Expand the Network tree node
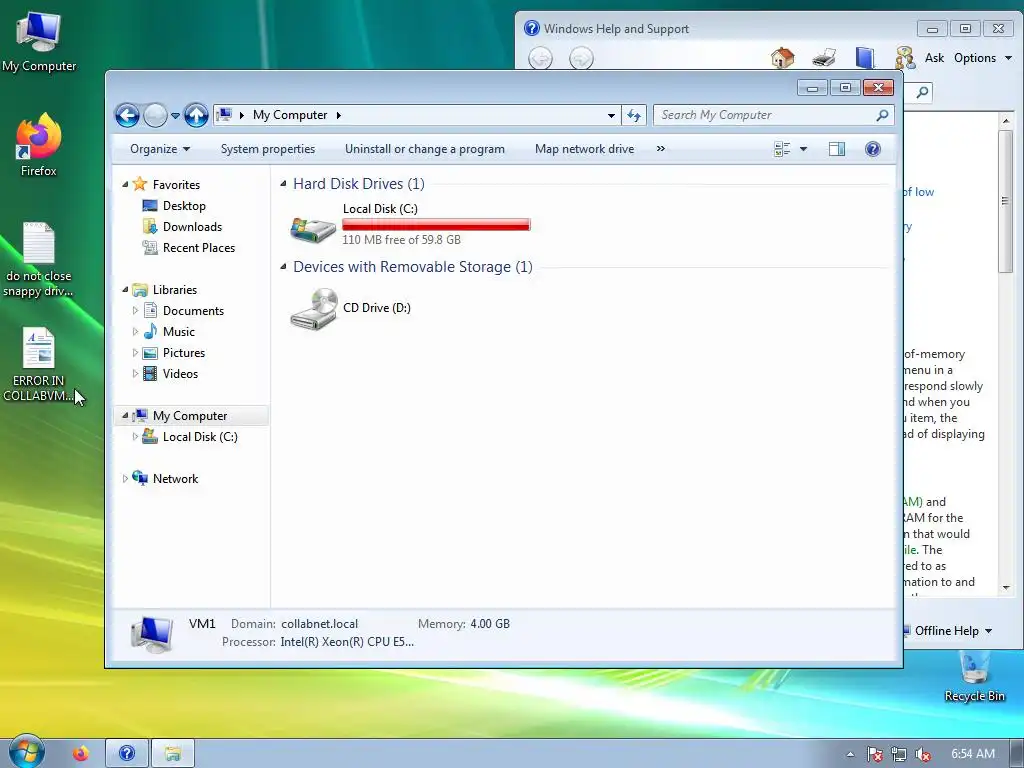The width and height of the screenshot is (1024, 768). (125, 479)
